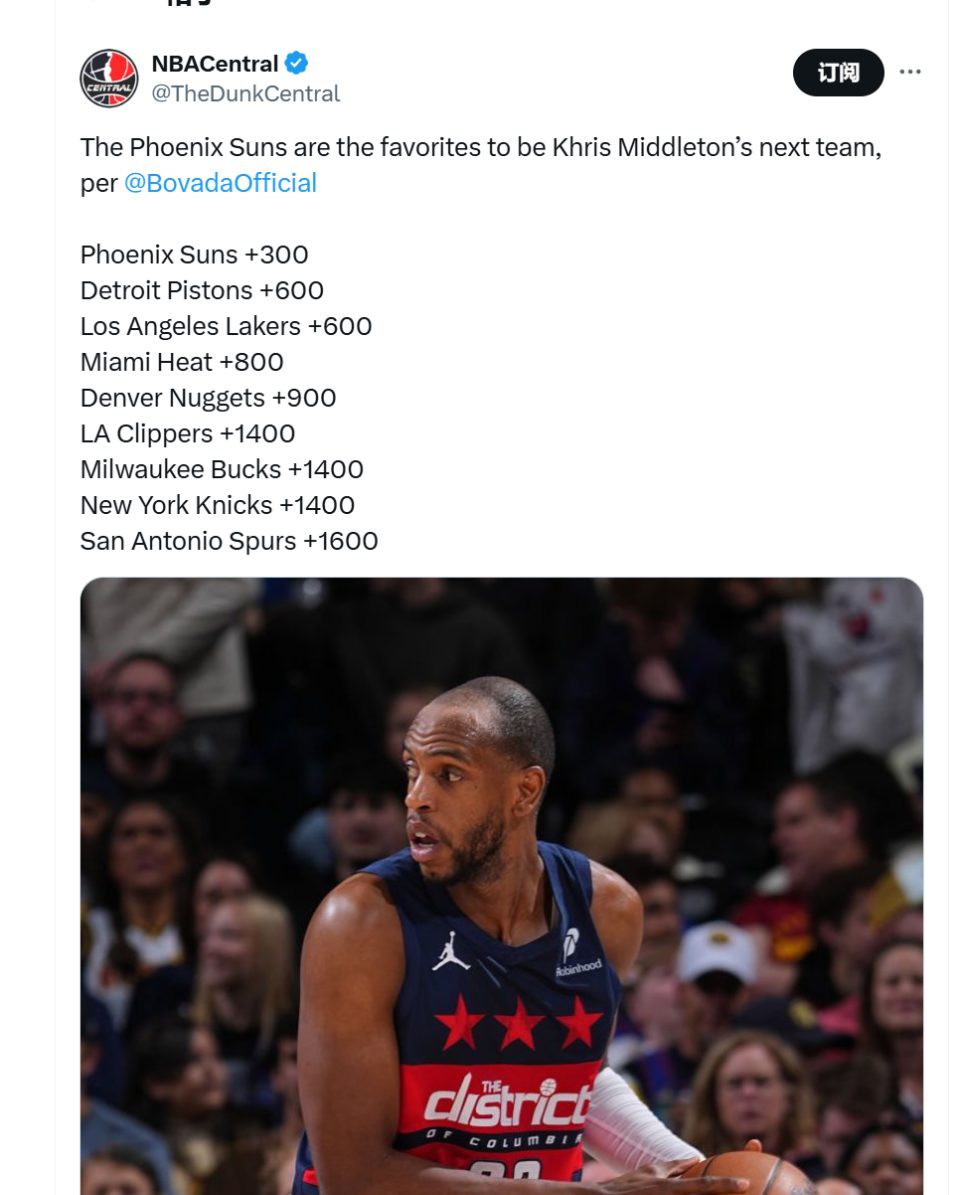The image size is (960, 1195).
Task: Open the Khris Middleton photo
Action: click(501, 886)
